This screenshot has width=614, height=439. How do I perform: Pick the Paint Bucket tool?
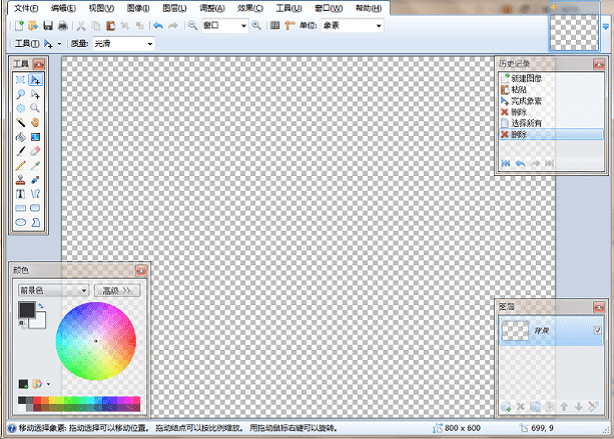click(20, 136)
